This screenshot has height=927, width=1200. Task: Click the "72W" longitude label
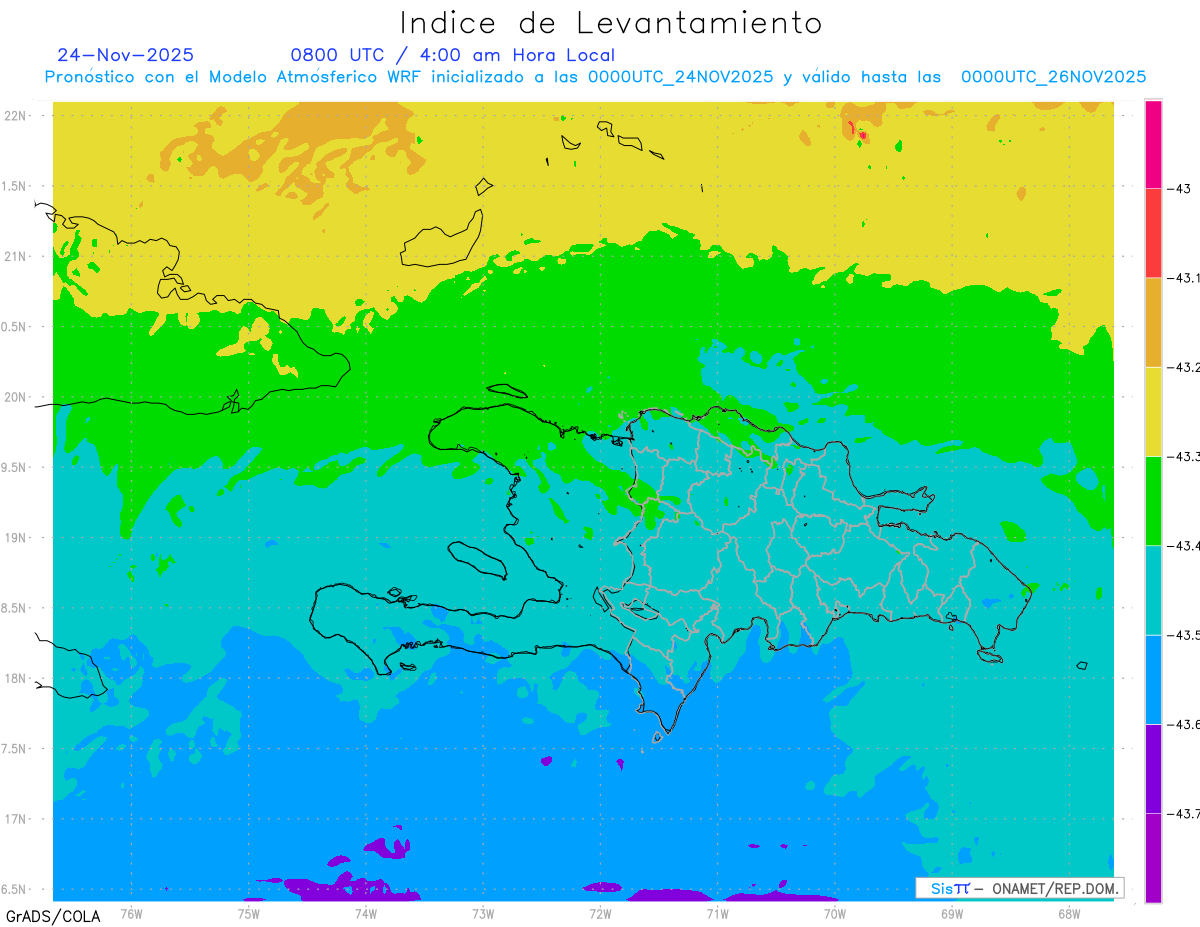(x=600, y=912)
